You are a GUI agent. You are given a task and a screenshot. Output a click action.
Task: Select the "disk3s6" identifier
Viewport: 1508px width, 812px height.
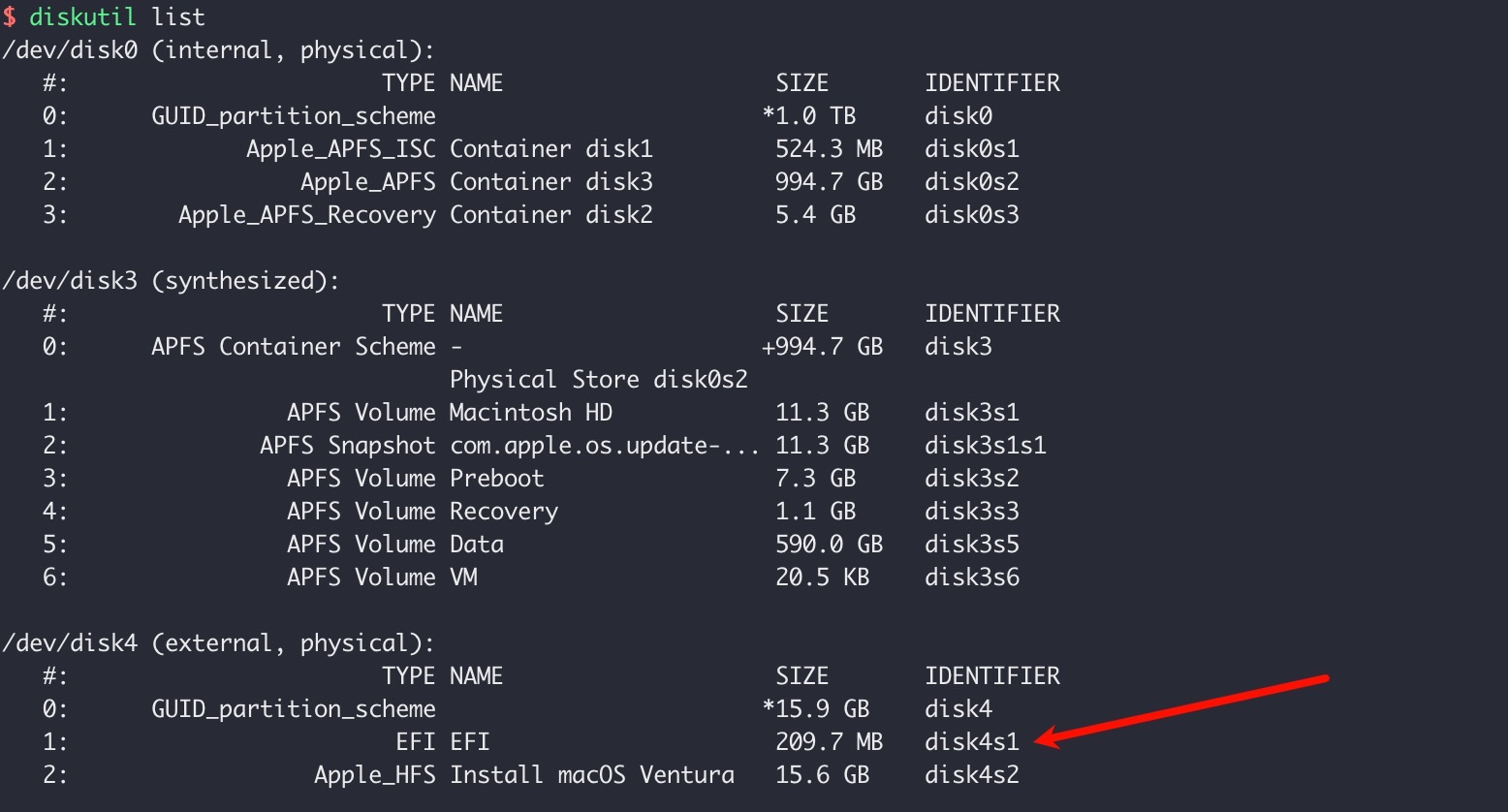pyautogui.click(x=972, y=578)
